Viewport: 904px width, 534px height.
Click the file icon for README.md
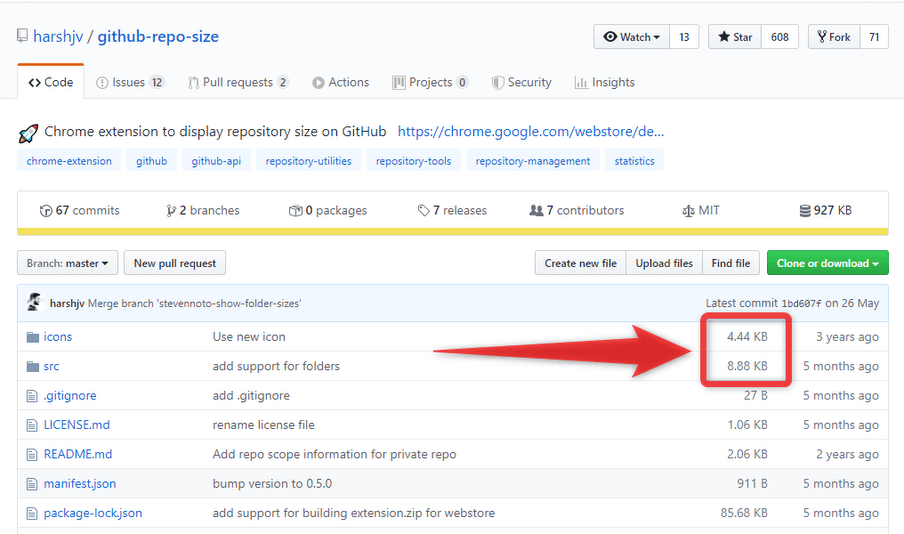32,455
